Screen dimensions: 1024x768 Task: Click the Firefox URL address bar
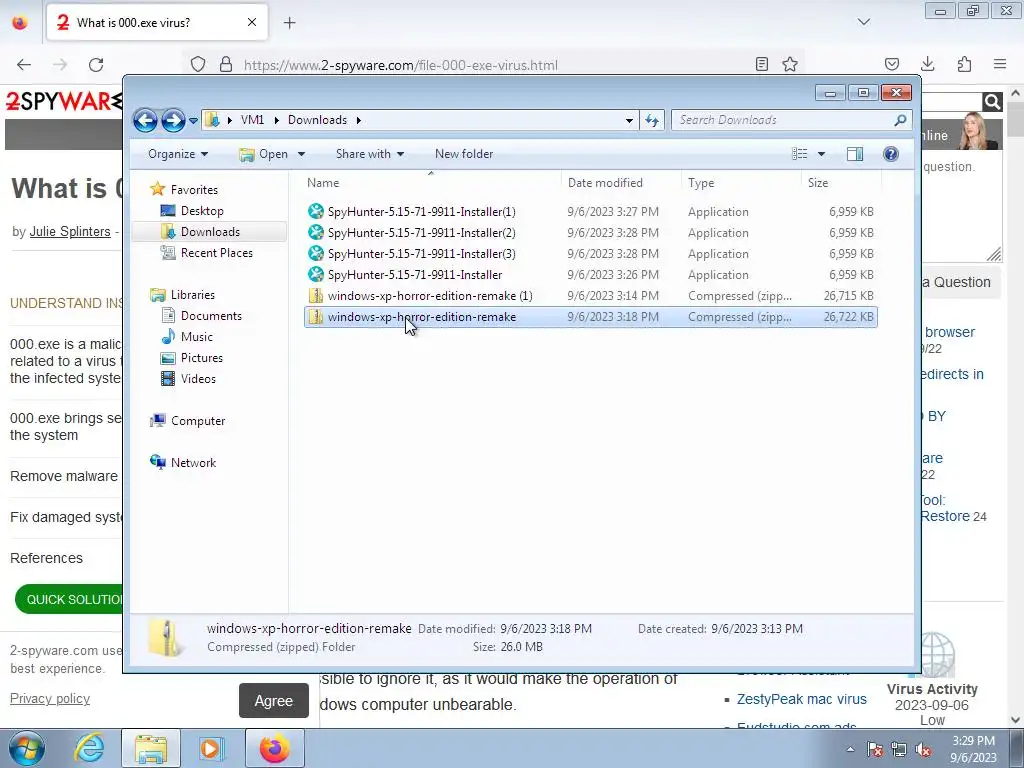tap(493, 65)
